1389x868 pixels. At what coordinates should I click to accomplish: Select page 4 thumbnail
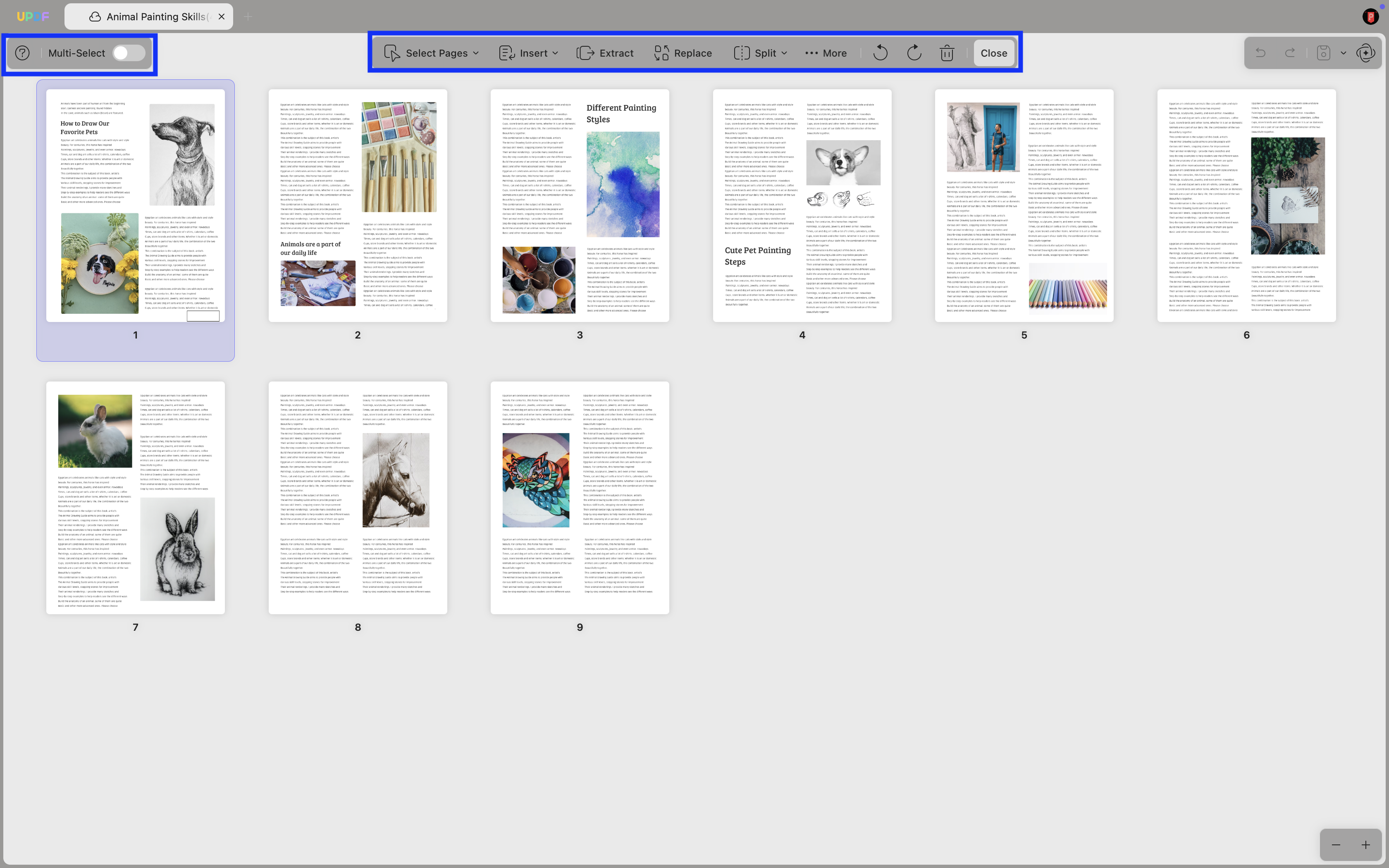coord(802,205)
